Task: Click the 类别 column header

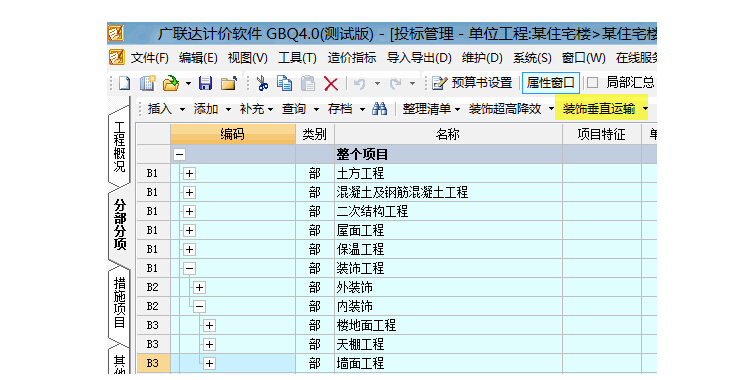Action: point(315,134)
